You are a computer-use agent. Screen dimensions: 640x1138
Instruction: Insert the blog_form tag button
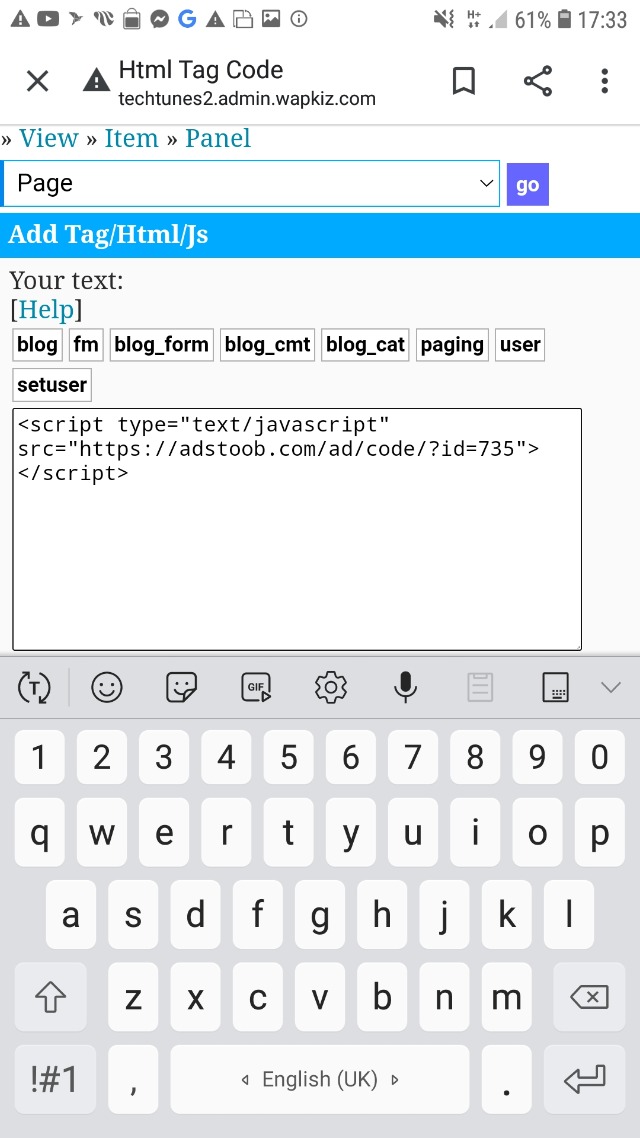[162, 345]
